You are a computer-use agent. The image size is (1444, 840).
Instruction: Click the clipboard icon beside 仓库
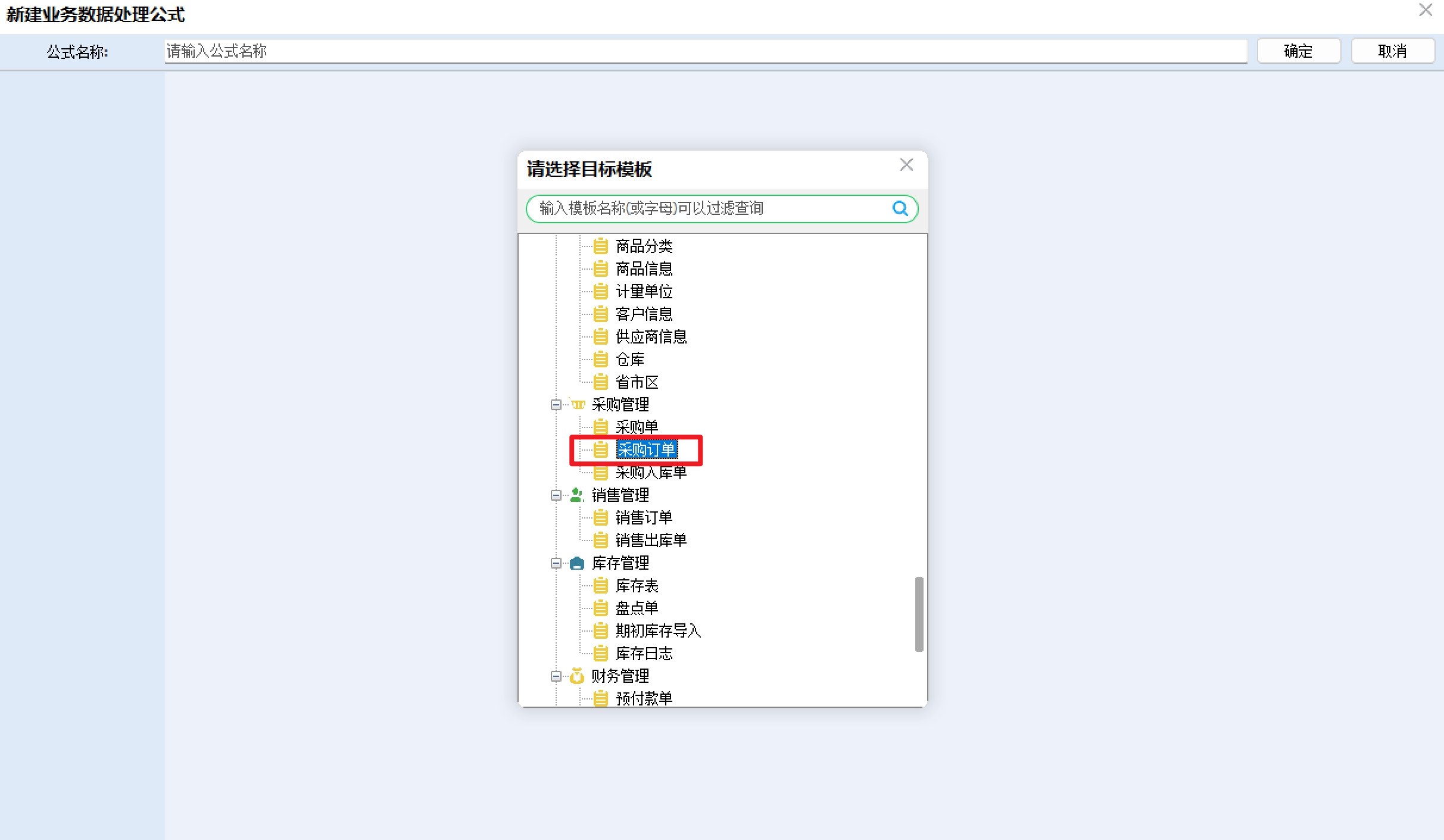click(x=601, y=359)
